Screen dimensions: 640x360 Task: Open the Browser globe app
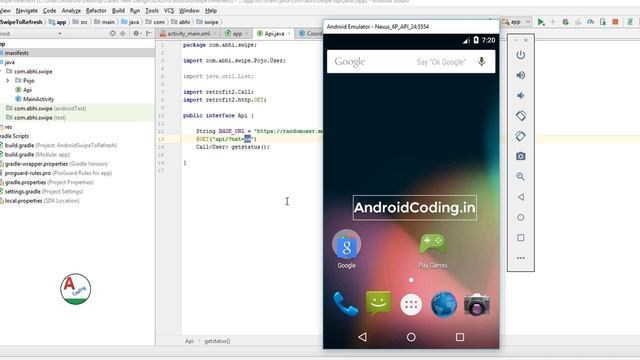444,304
